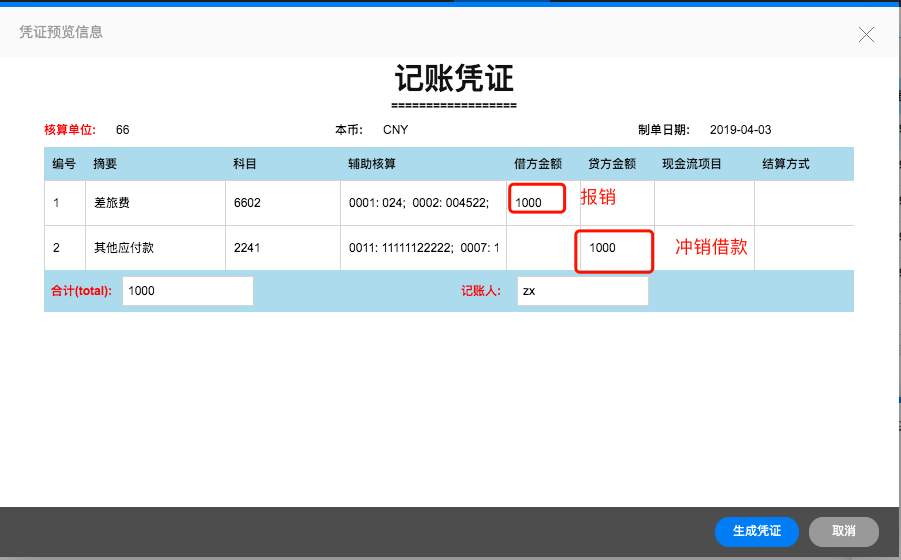Click the 生成凭证 button

tap(756, 531)
